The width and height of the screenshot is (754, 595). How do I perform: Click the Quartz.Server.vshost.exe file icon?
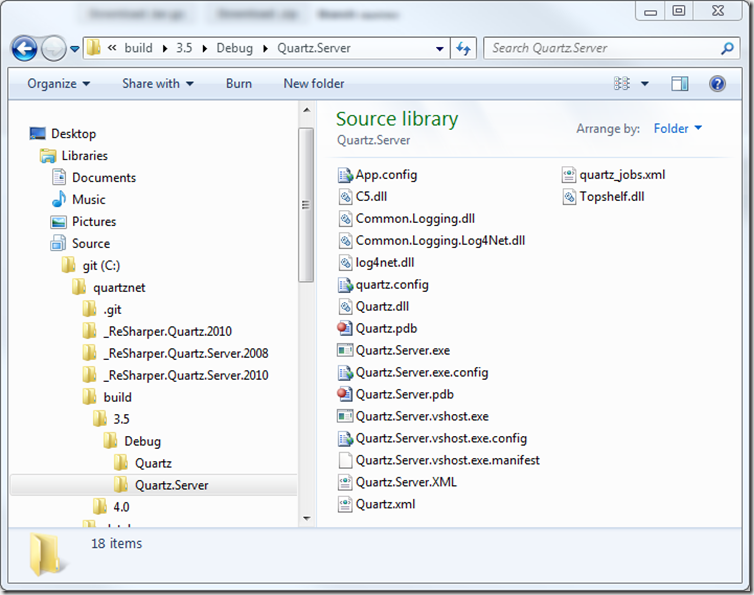[x=345, y=416]
